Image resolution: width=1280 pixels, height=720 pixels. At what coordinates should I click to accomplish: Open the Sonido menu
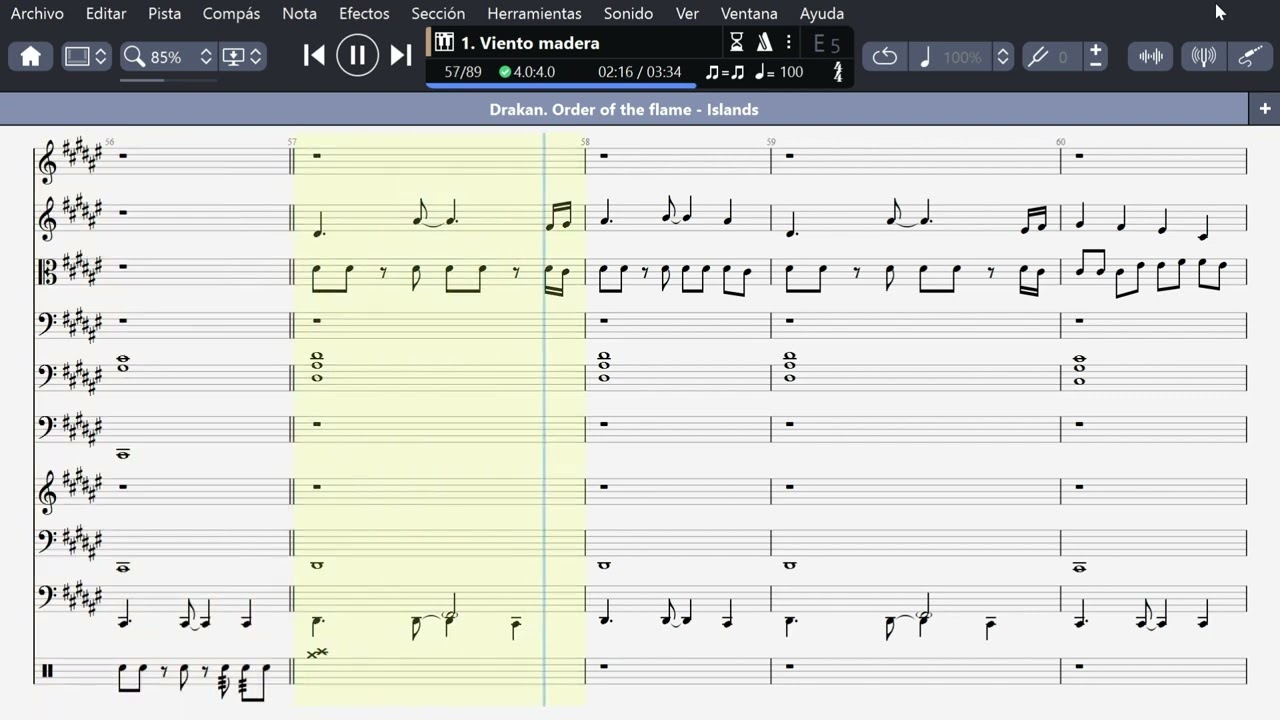pos(628,13)
